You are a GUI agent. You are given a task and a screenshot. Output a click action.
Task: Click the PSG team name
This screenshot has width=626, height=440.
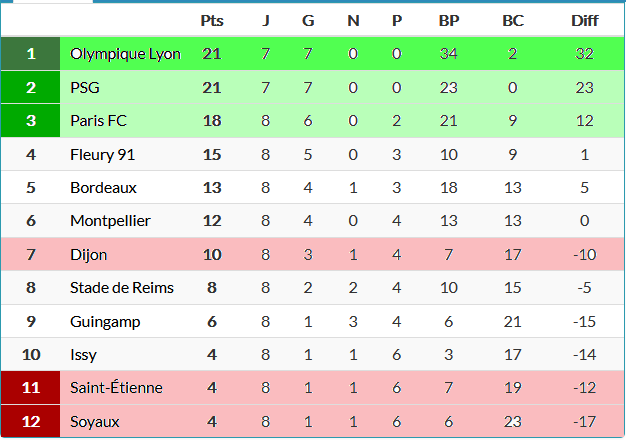[85, 88]
